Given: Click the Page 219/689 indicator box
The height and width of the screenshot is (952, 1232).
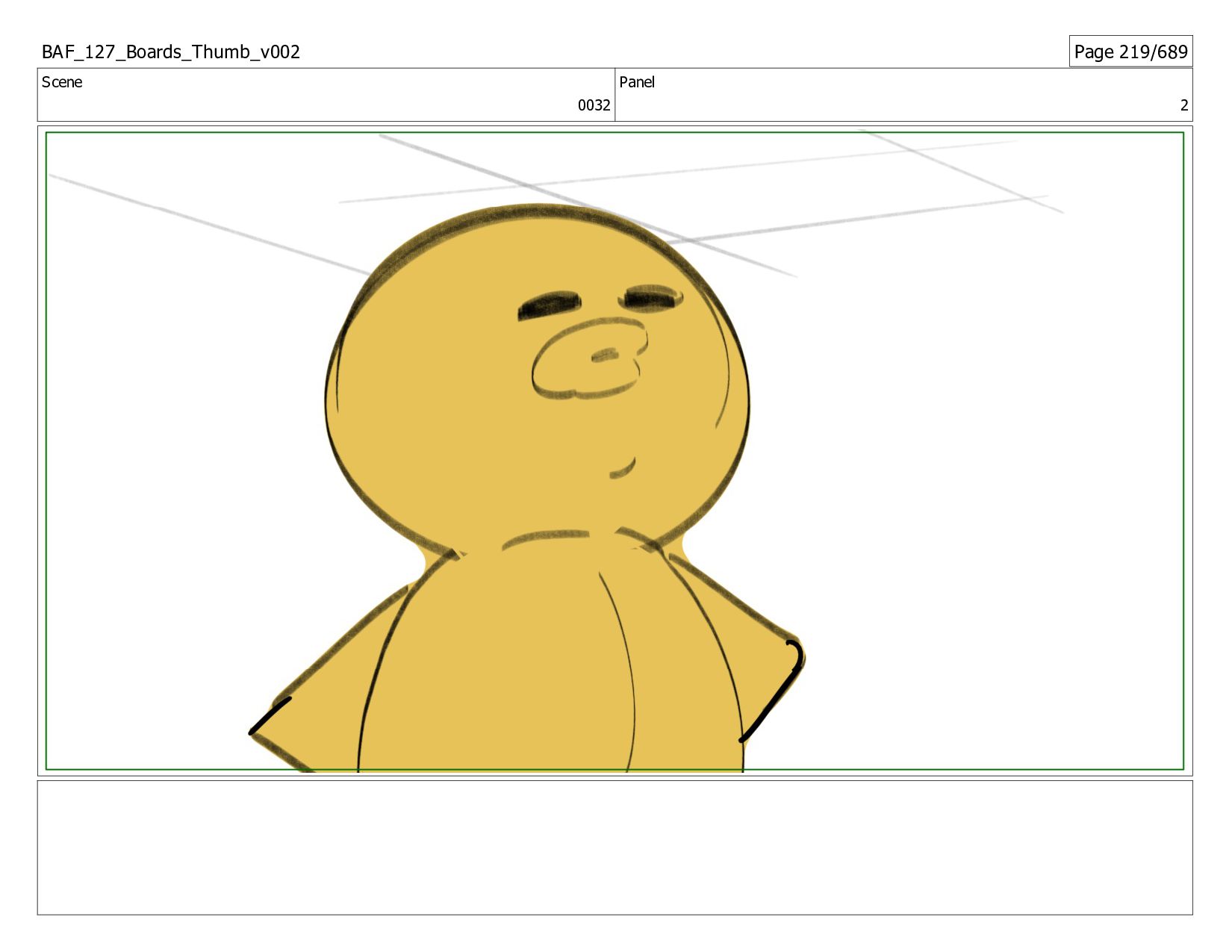Looking at the screenshot, I should tap(1130, 52).
